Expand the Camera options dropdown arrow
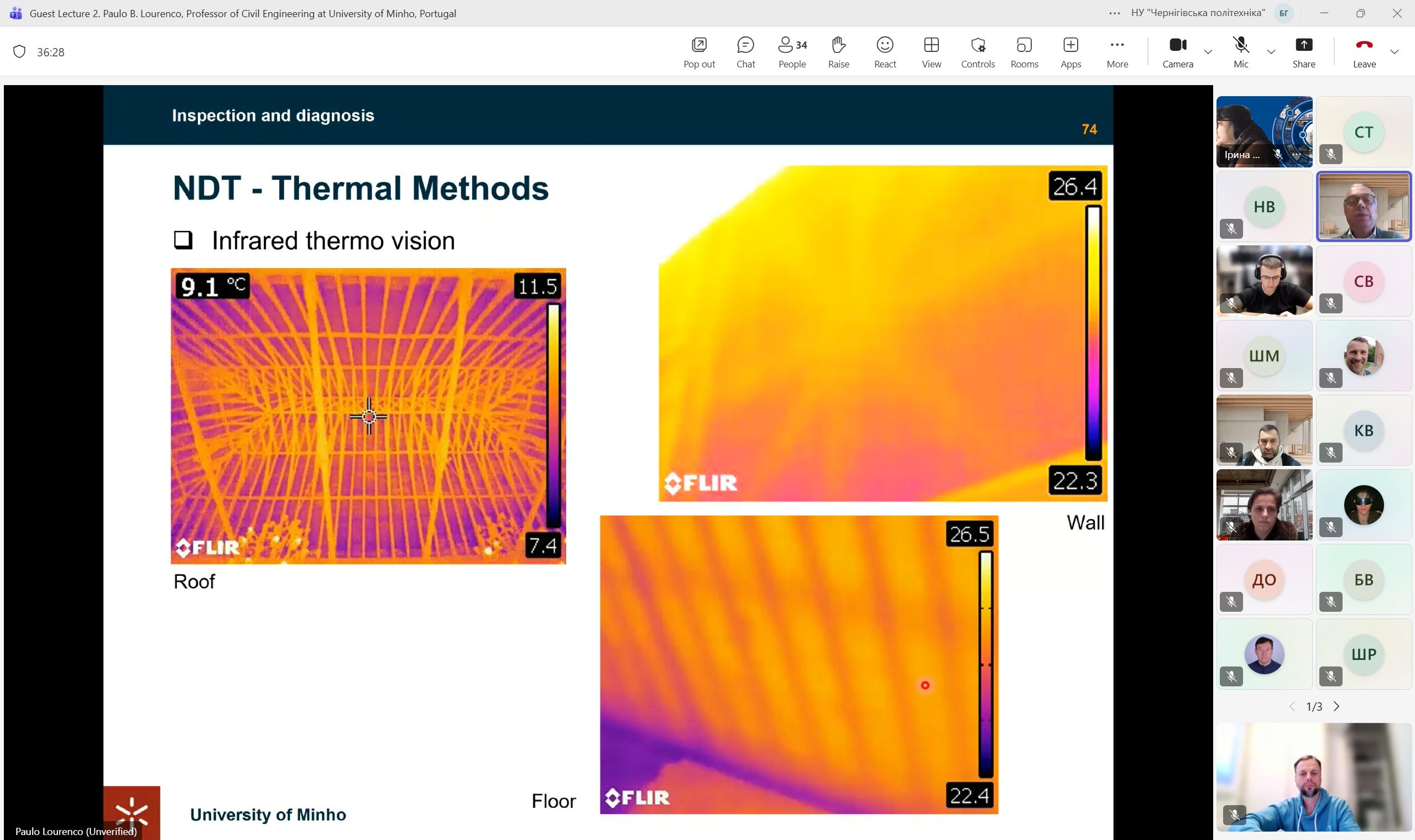 (1208, 52)
